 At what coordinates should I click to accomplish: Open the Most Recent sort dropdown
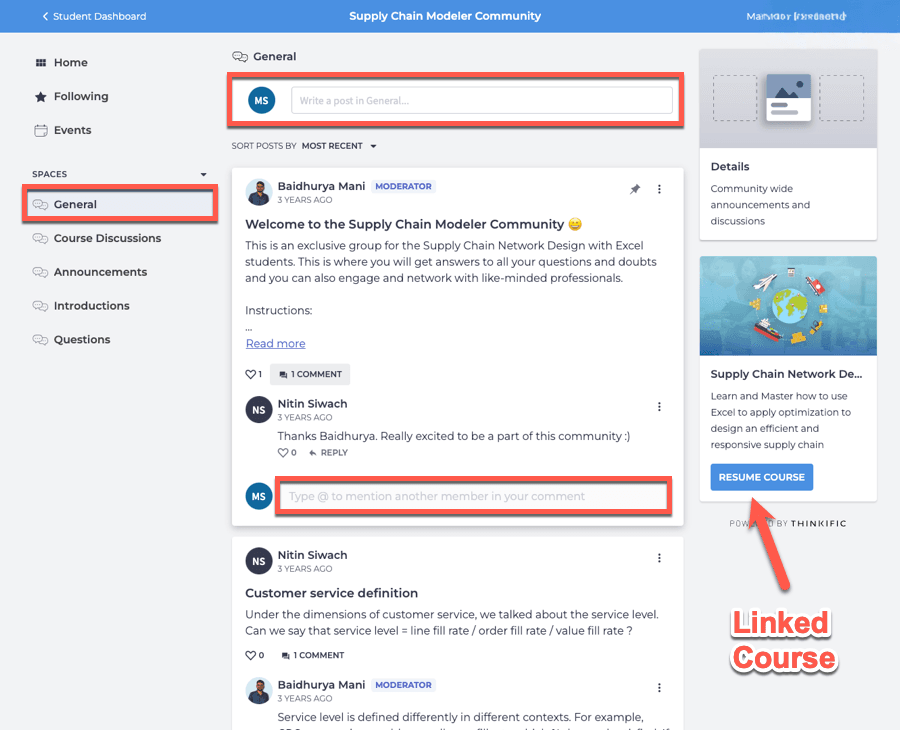coord(339,146)
